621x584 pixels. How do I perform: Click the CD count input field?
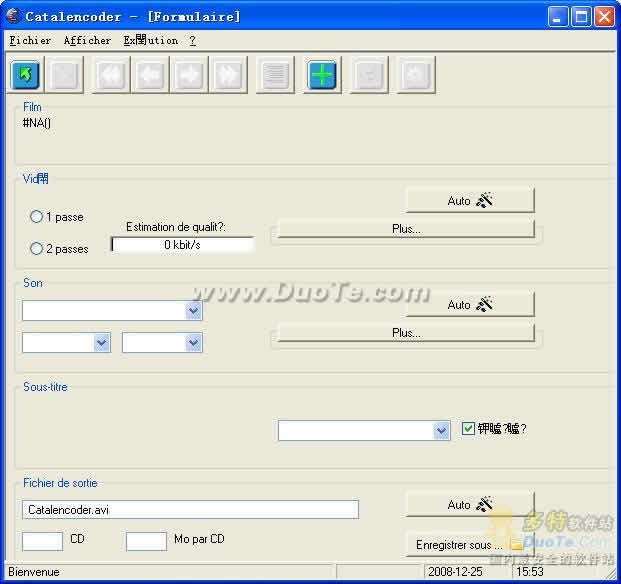(x=43, y=541)
